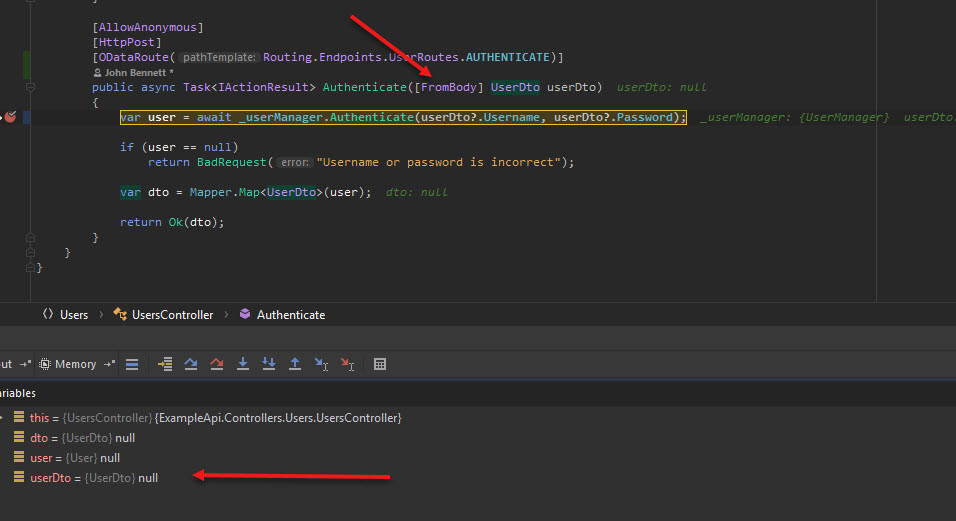This screenshot has height=521, width=956.
Task: Click the Variables panel header
Action: tap(18, 394)
